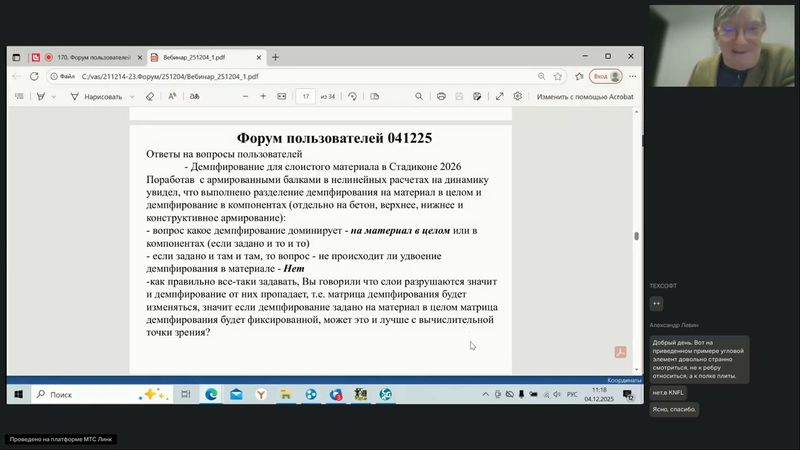
Task: Select the eraser tool
Action: pyautogui.click(x=149, y=96)
